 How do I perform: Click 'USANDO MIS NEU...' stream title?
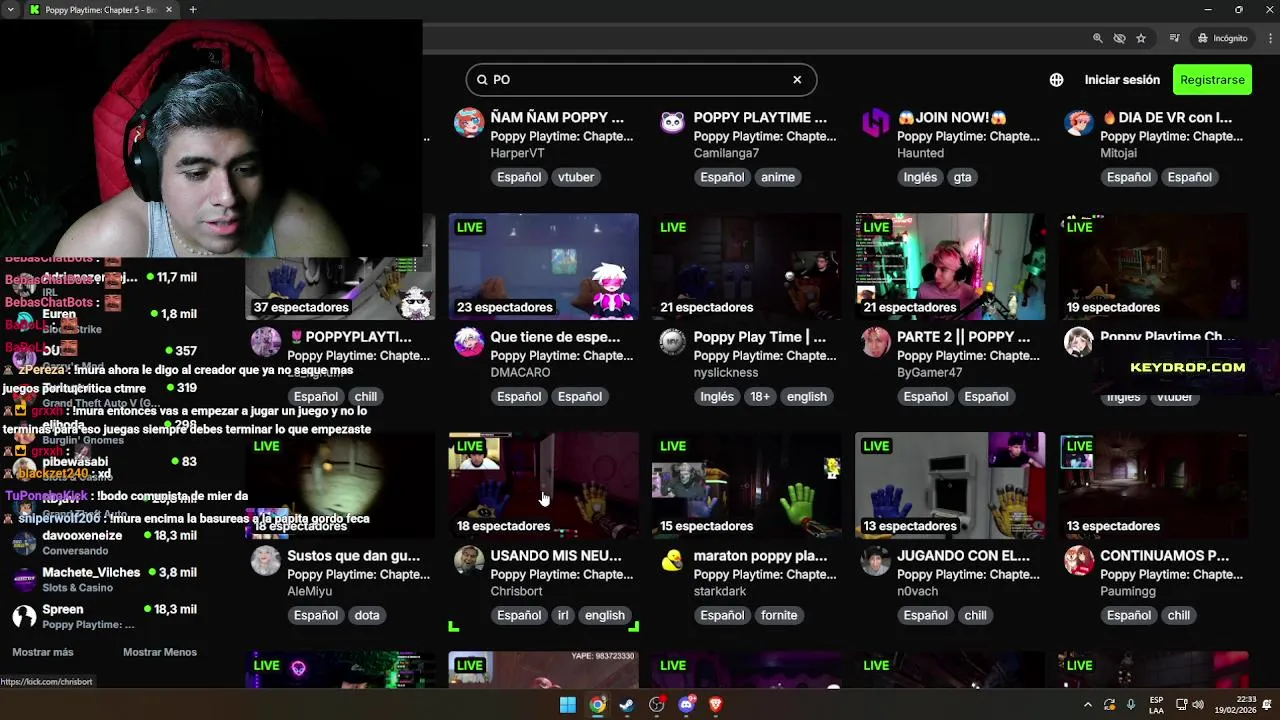point(556,556)
